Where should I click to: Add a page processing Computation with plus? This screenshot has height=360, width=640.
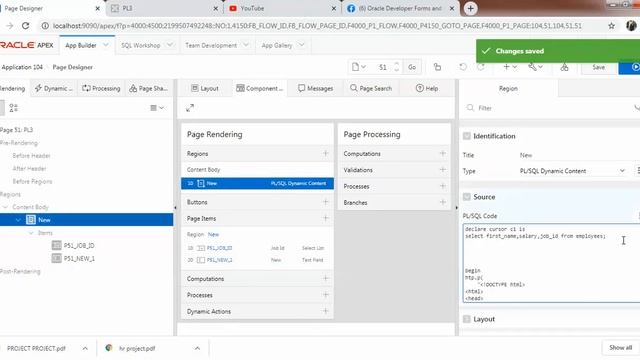pyautogui.click(x=442, y=153)
